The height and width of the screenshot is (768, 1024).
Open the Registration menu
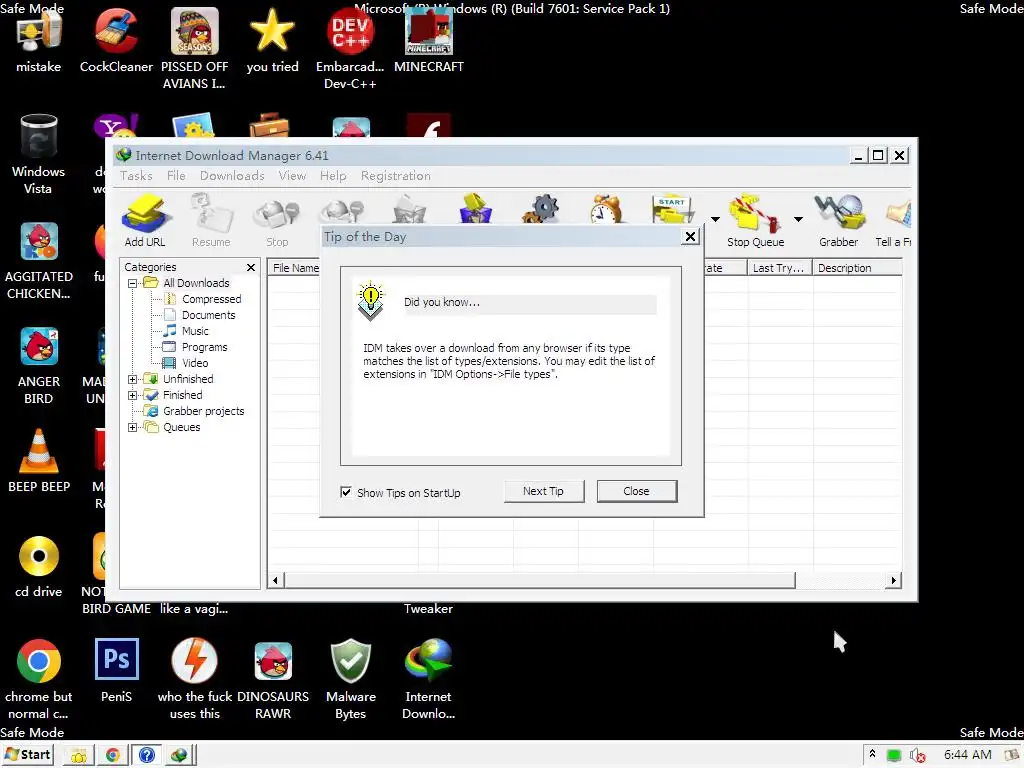pyautogui.click(x=396, y=176)
